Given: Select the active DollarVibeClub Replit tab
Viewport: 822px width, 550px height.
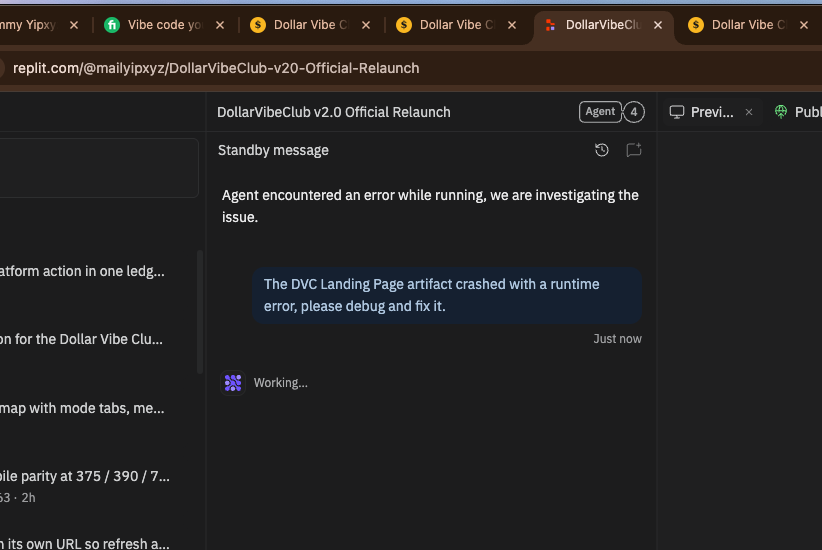Looking at the screenshot, I should pos(602,25).
